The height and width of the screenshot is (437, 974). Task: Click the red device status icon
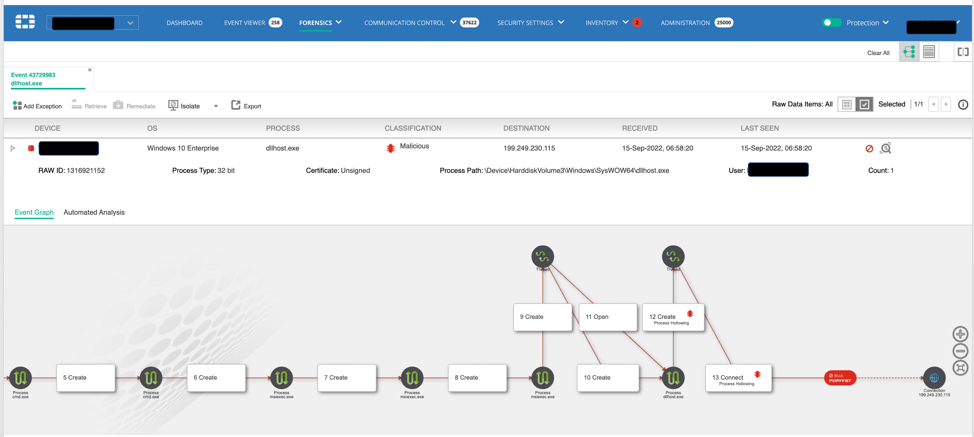pos(31,148)
